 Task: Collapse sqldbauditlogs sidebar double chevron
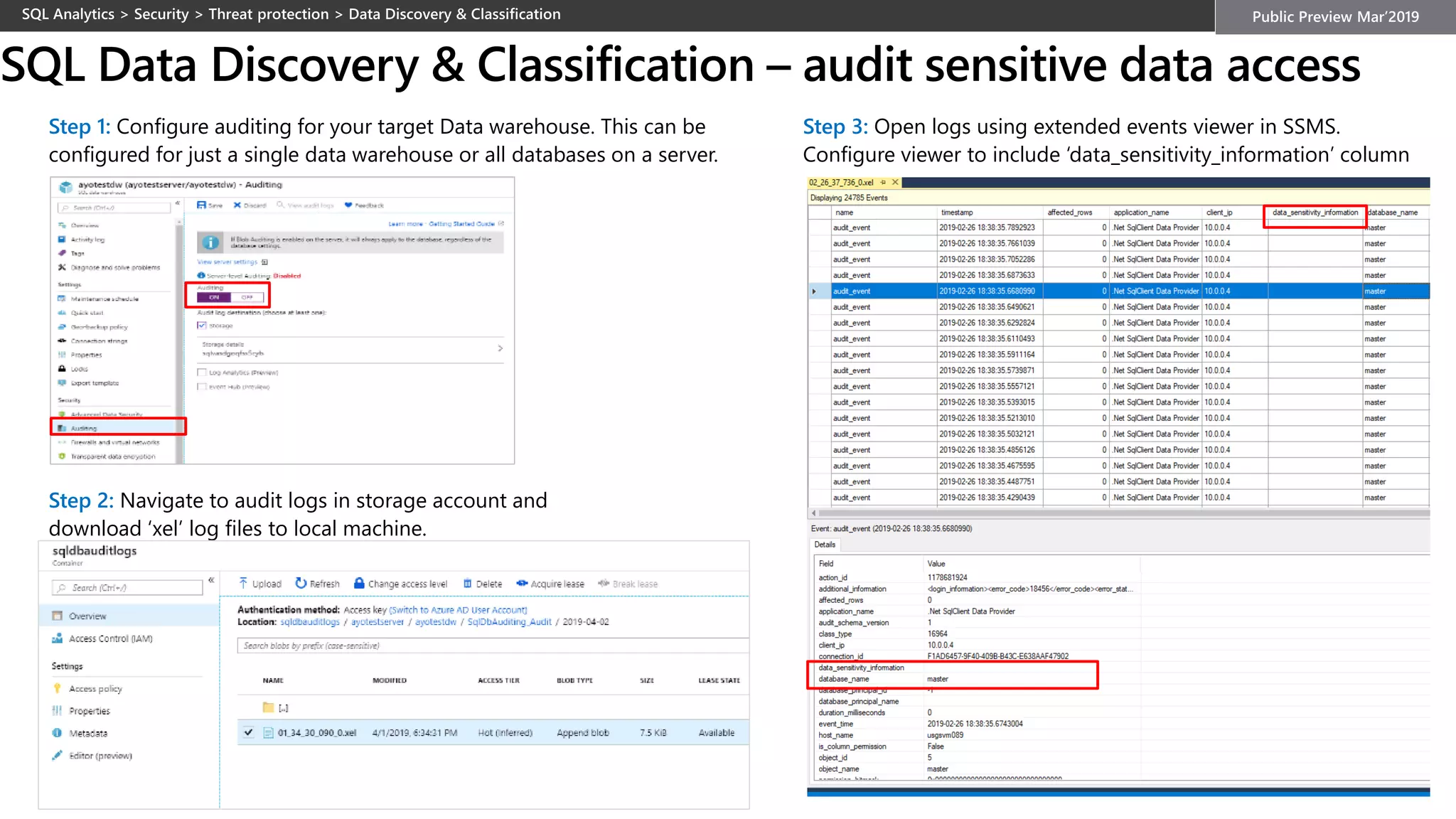[211, 580]
